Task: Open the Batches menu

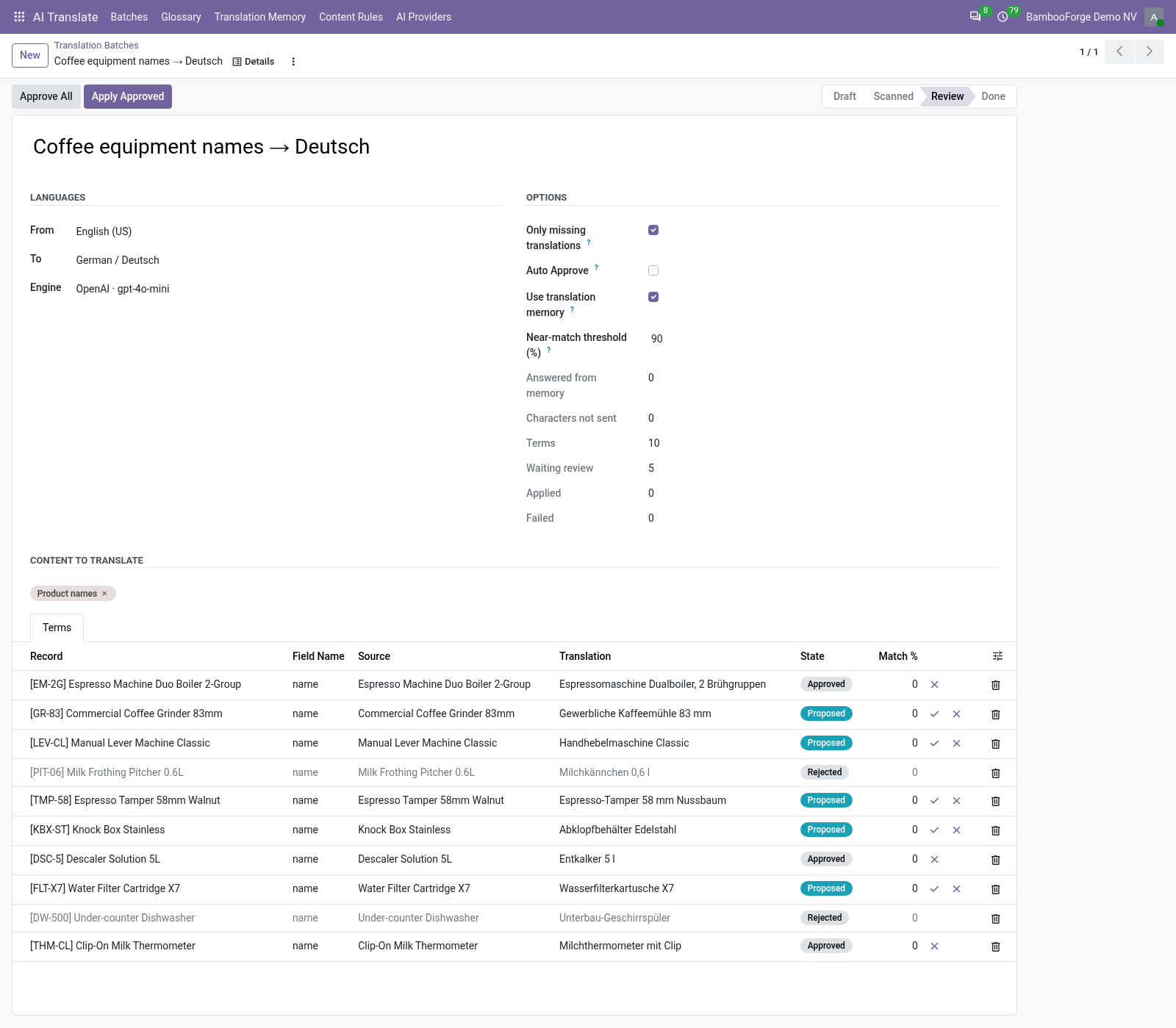Action: [129, 17]
